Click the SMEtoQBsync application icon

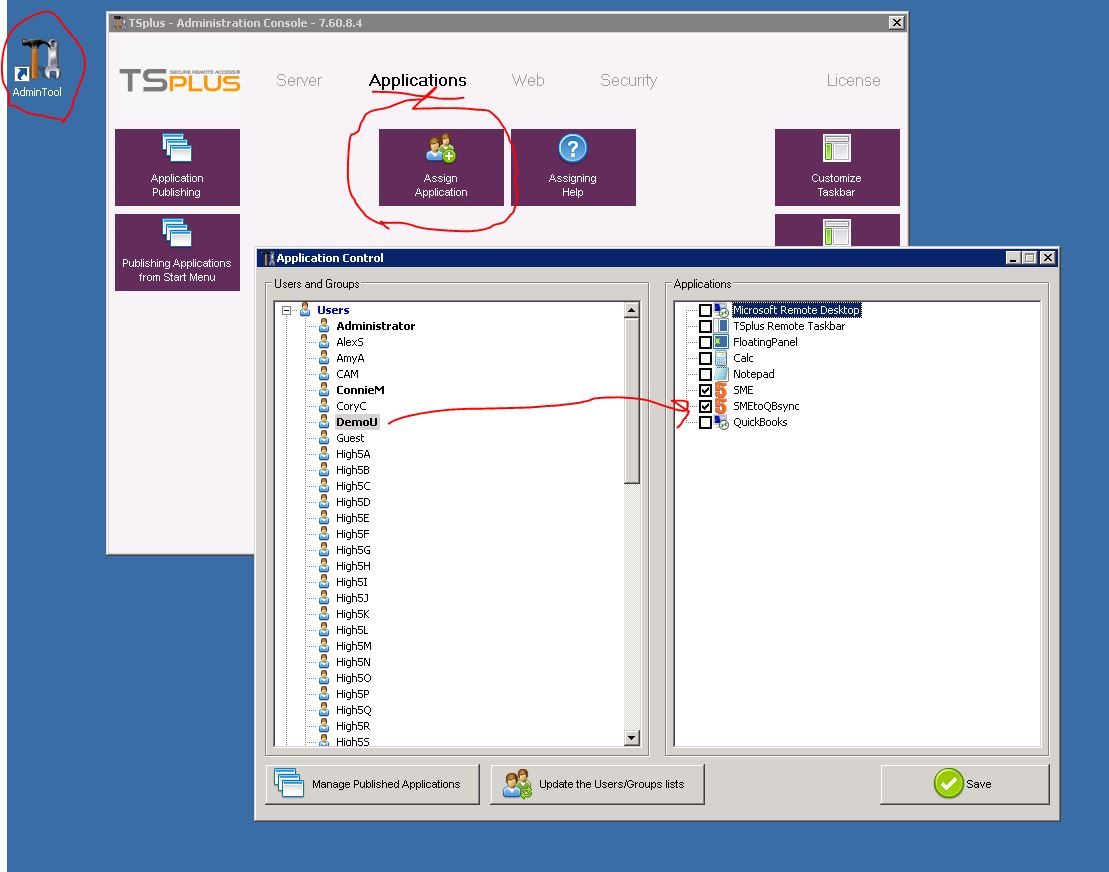(721, 406)
